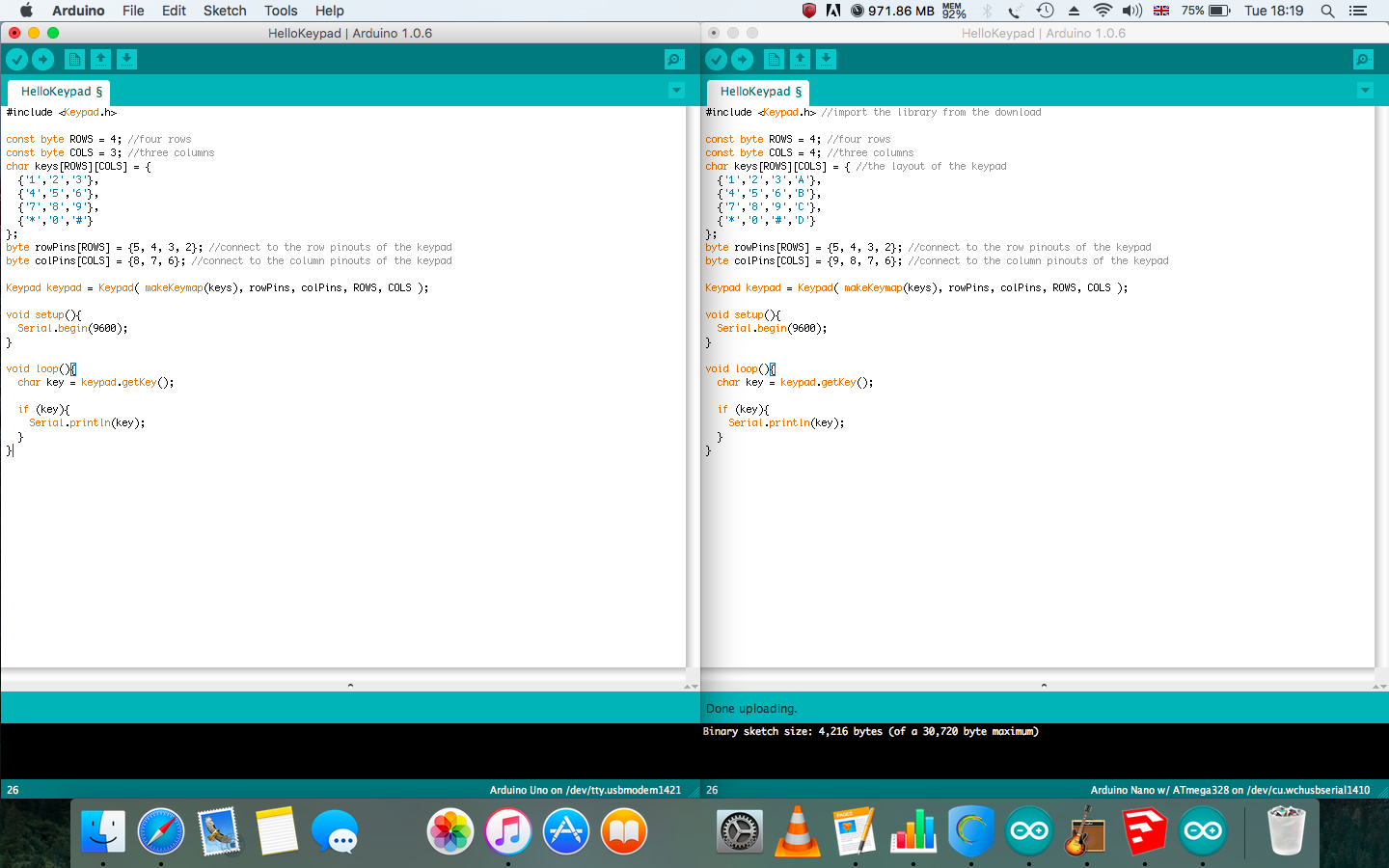1389x868 pixels.
Task: Open the Sketch menu
Action: coord(225,11)
